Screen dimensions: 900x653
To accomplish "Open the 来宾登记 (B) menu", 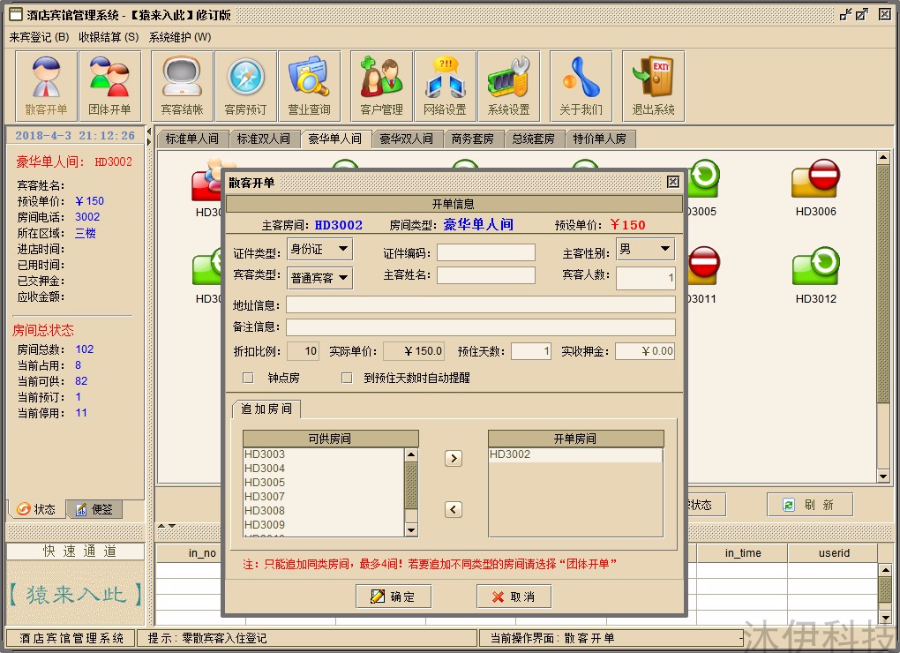I will [x=39, y=37].
